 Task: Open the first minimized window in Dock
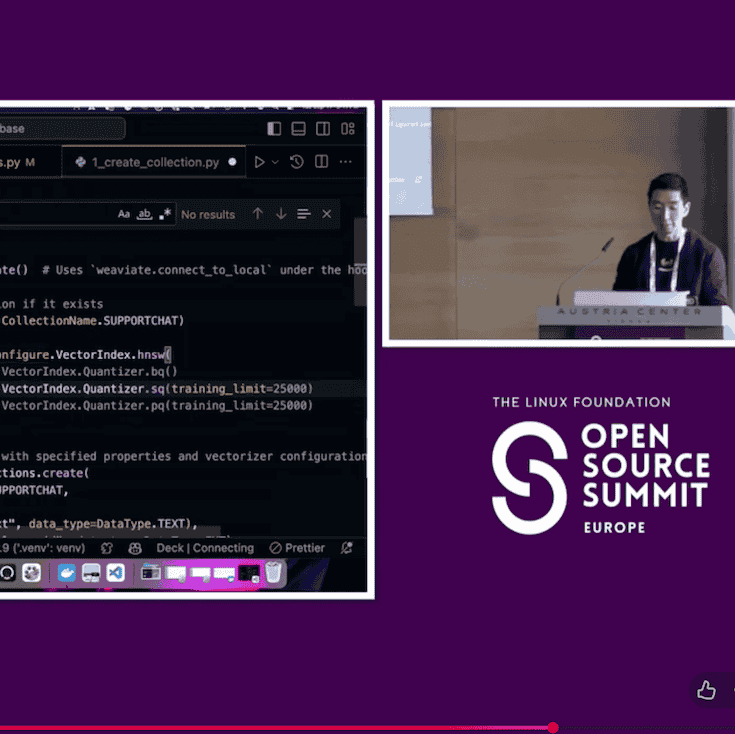(x=151, y=573)
